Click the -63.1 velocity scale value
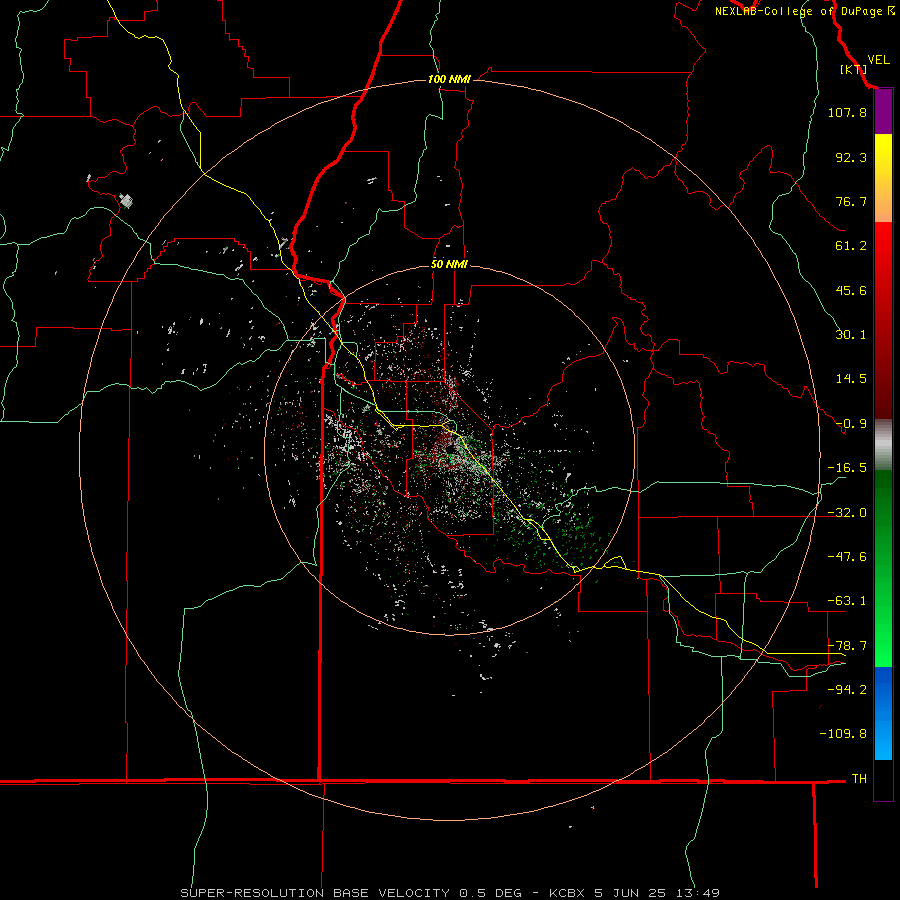 (847, 601)
